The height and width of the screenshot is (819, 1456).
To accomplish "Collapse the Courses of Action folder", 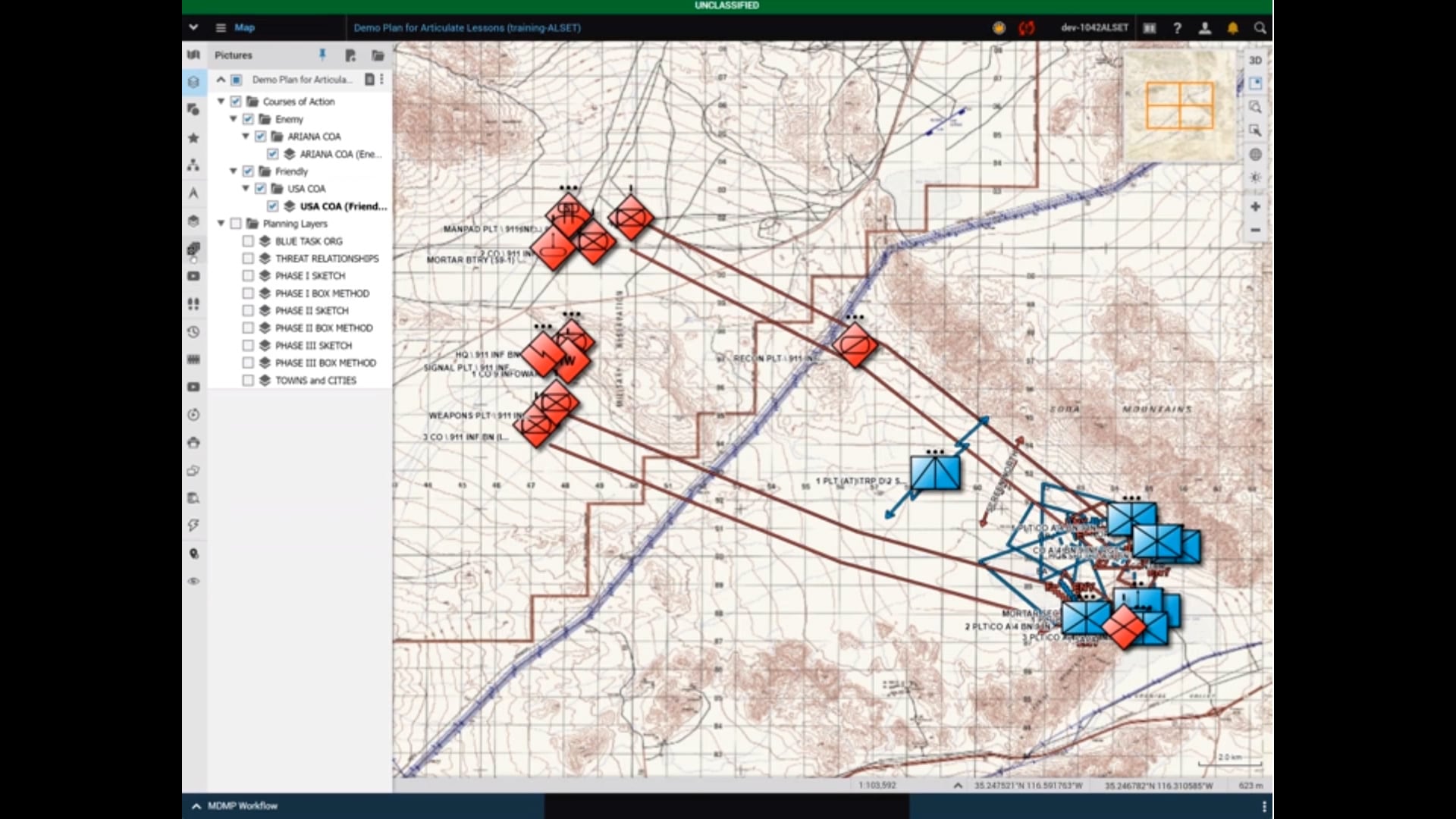I will point(221,102).
